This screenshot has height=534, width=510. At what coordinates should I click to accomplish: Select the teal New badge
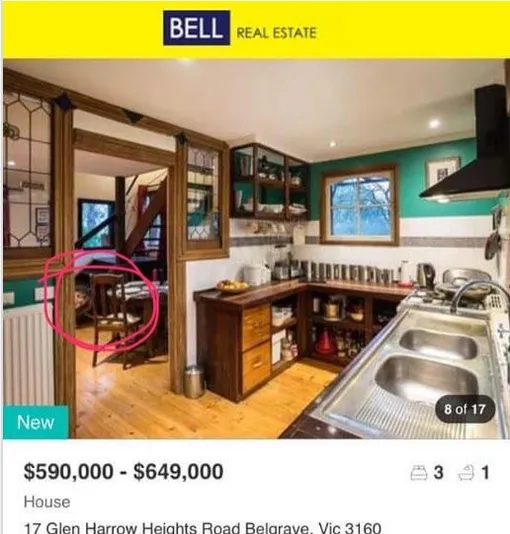coord(36,422)
